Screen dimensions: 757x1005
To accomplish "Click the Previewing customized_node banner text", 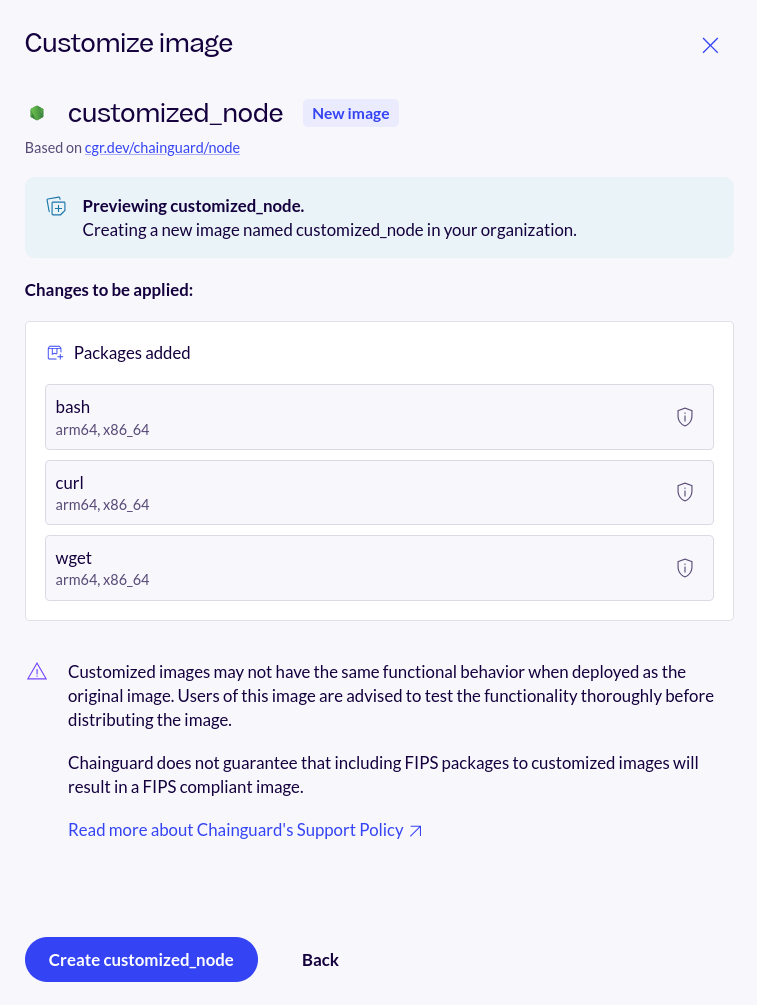I will [193, 206].
